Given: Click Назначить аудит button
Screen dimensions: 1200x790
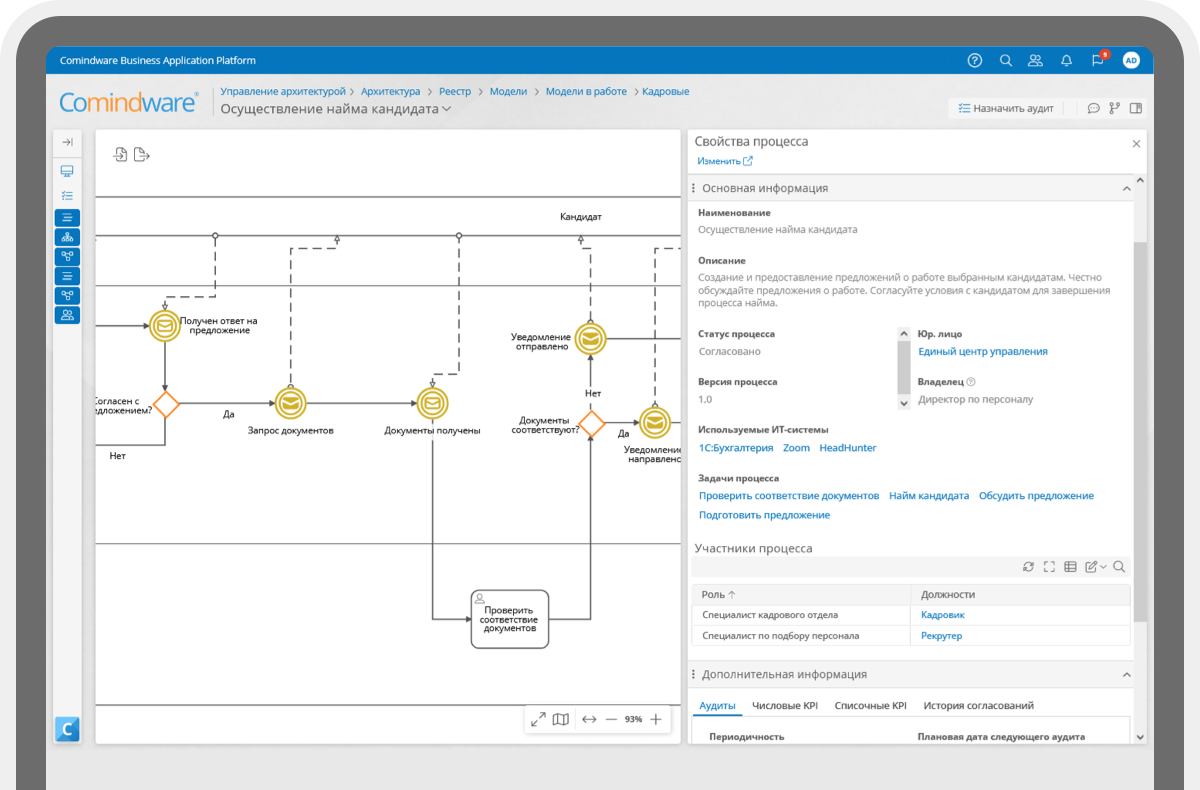Looking at the screenshot, I should pyautogui.click(x=1006, y=108).
